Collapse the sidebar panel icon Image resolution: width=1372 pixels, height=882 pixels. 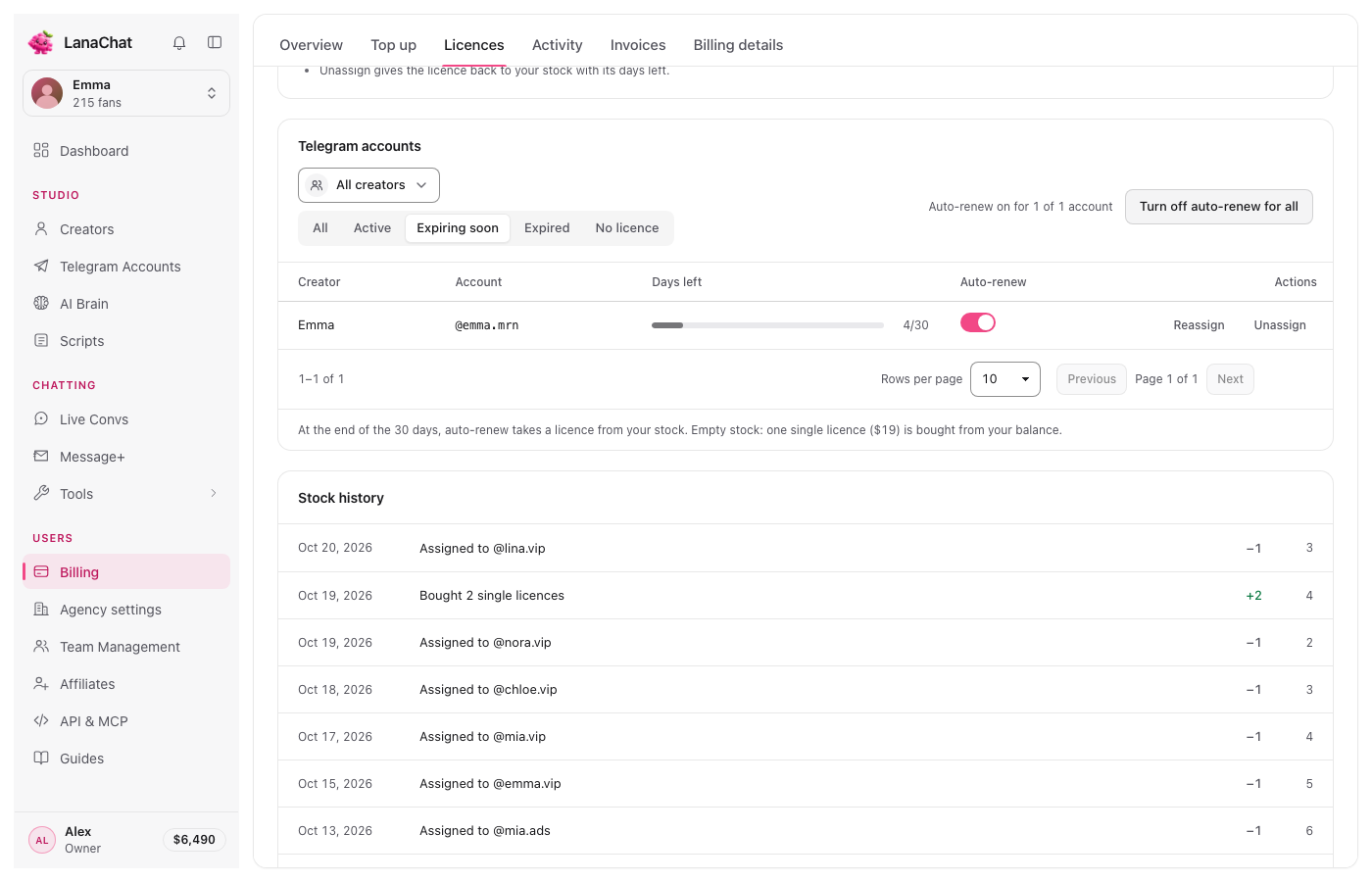pyautogui.click(x=215, y=42)
